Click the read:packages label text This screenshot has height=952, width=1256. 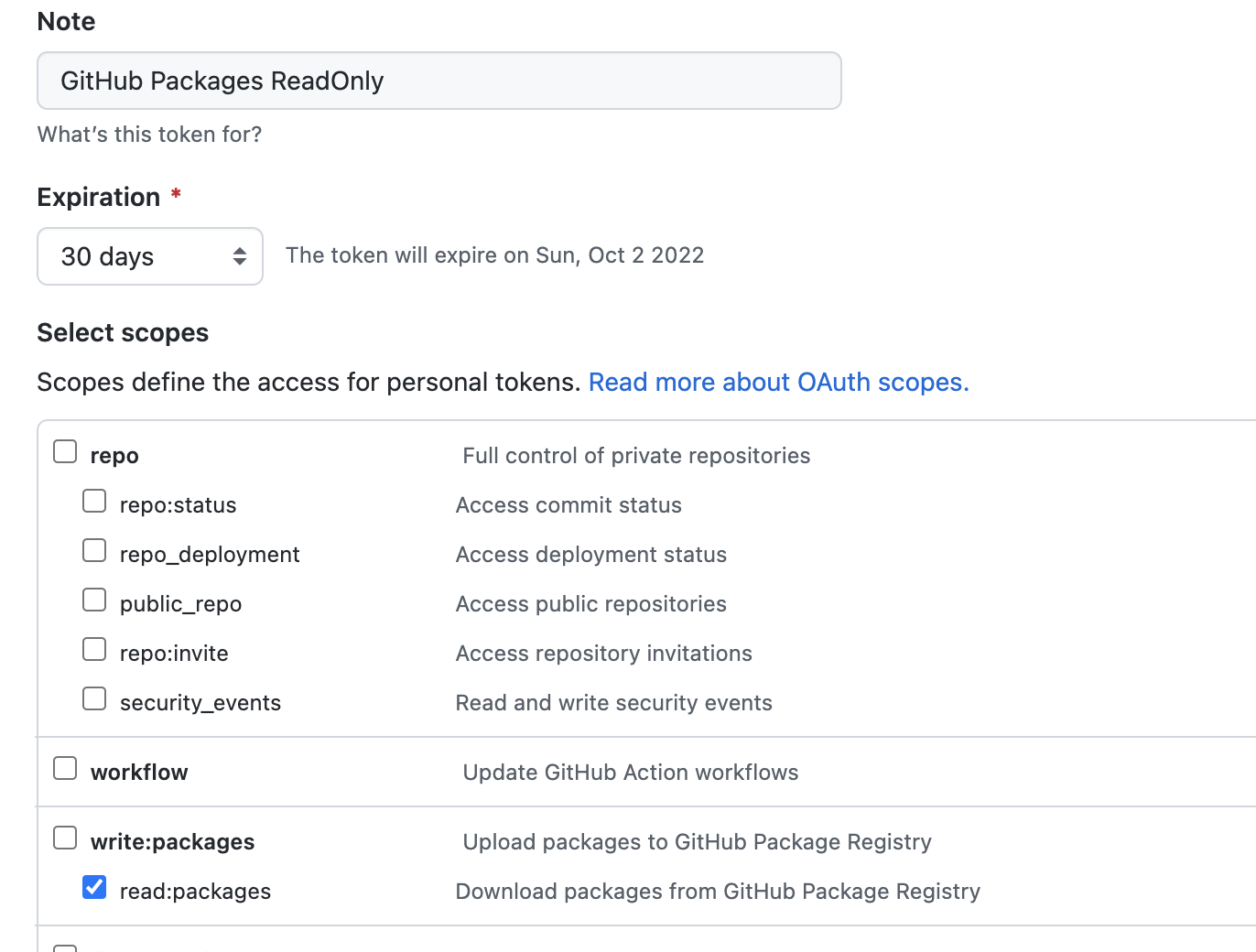coord(195,892)
